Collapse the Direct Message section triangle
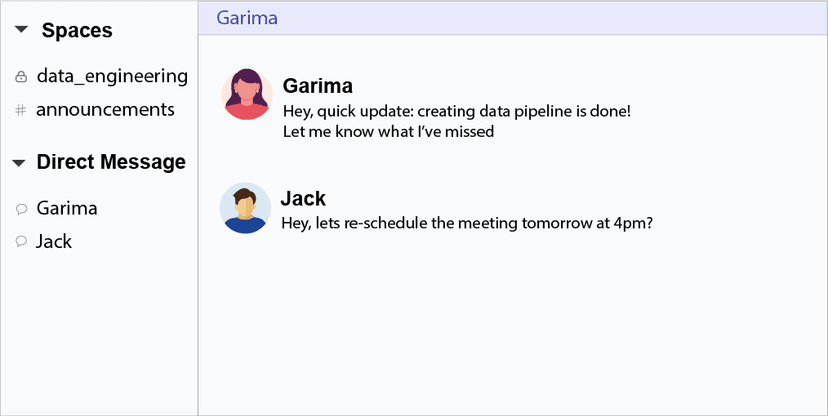 coord(18,163)
